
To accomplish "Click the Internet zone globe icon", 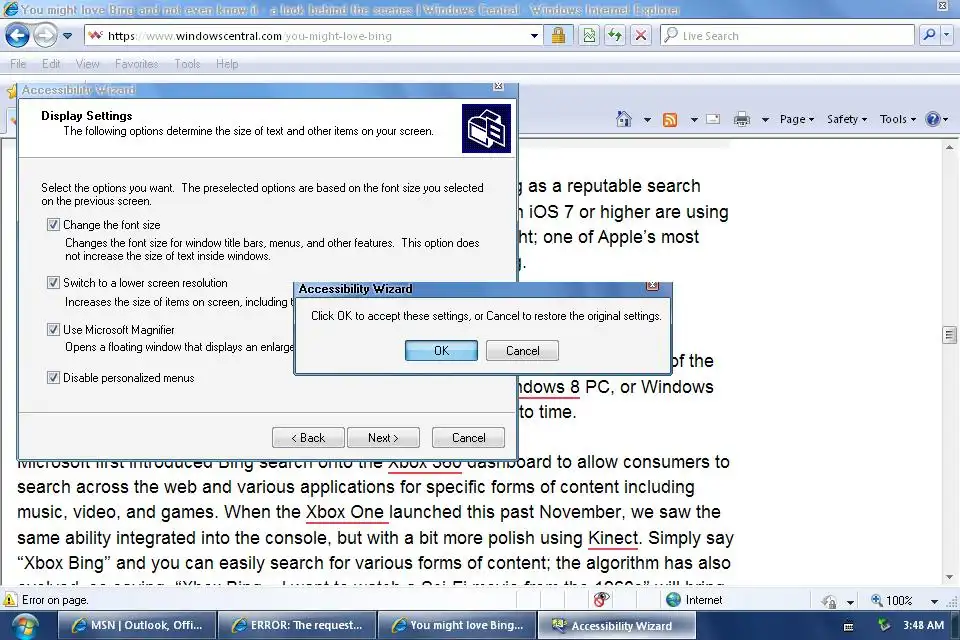I will click(x=673, y=600).
